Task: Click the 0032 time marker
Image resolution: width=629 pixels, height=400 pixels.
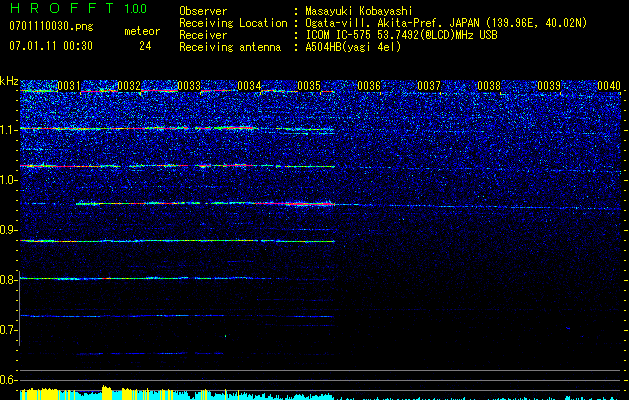Action: [x=129, y=86]
